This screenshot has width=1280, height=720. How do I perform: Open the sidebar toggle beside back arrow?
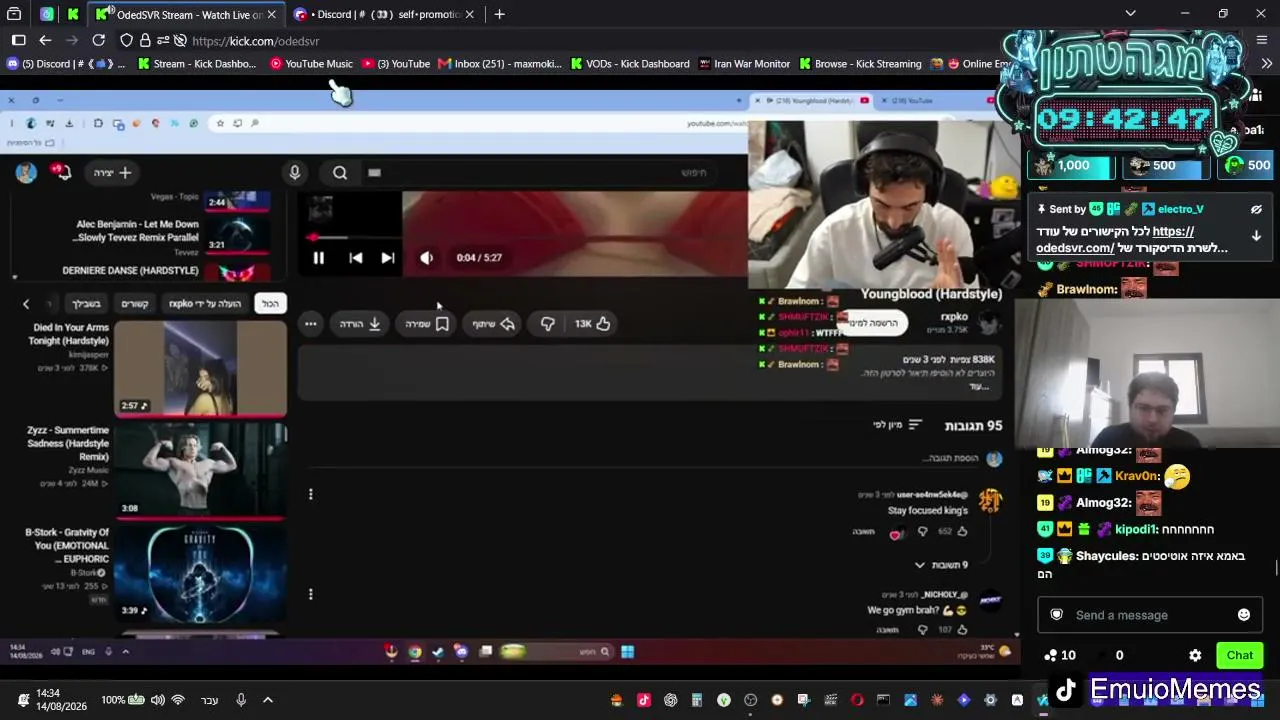pyautogui.click(x=18, y=40)
